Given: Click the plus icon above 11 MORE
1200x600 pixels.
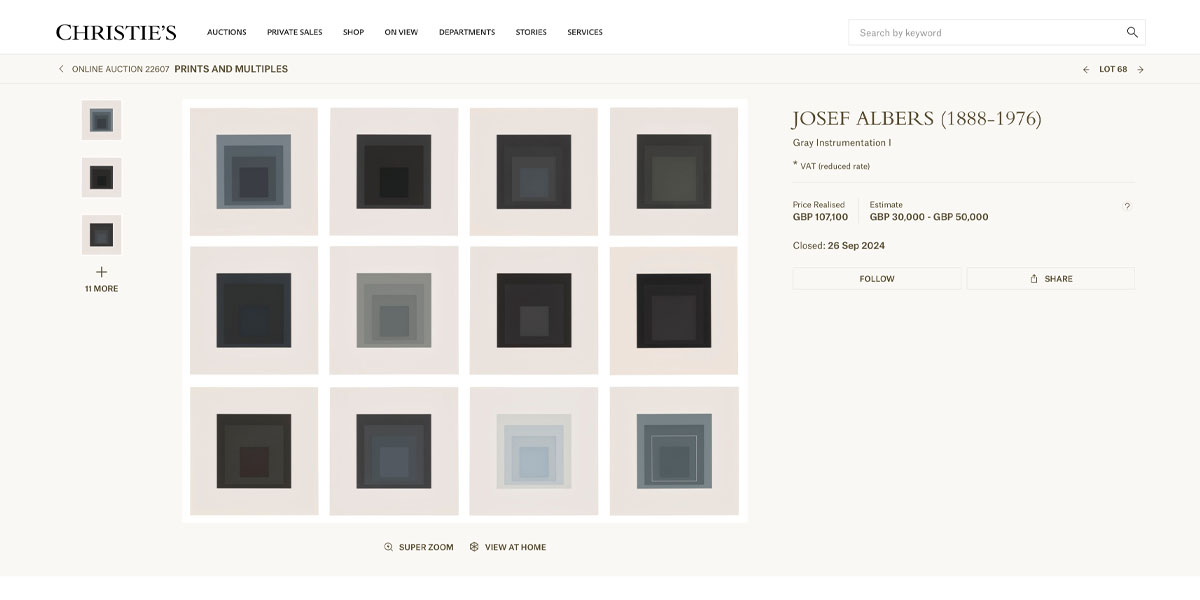Looking at the screenshot, I should [x=101, y=272].
